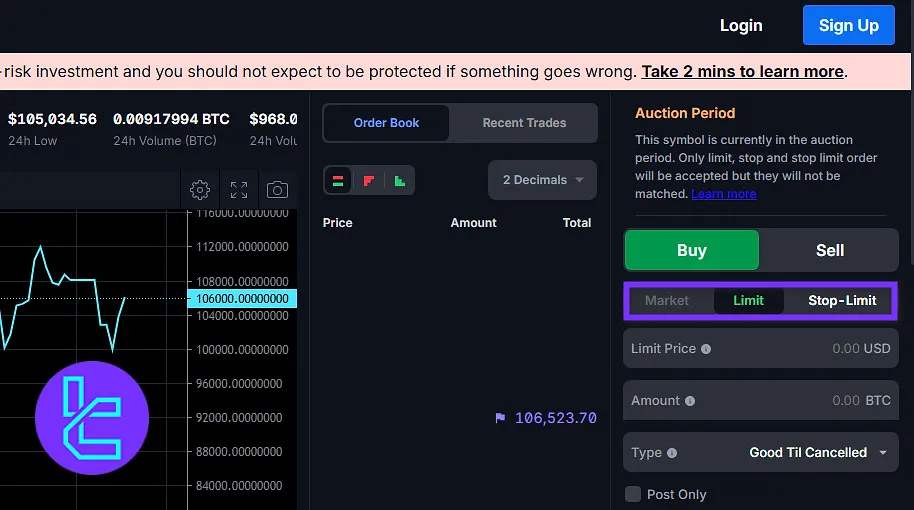Click the order Type info icon

pyautogui.click(x=672, y=453)
